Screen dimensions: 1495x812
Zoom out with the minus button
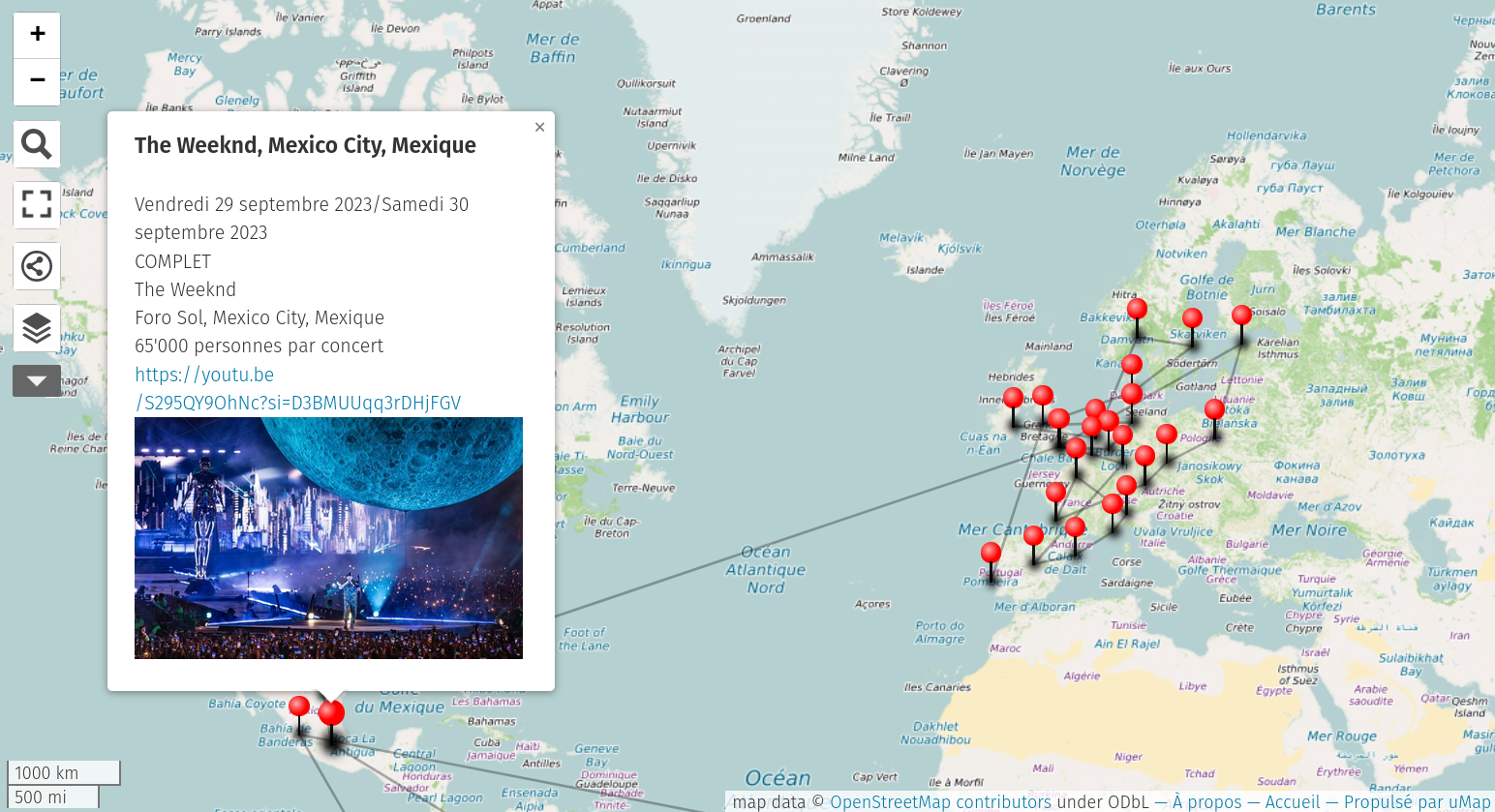[37, 81]
